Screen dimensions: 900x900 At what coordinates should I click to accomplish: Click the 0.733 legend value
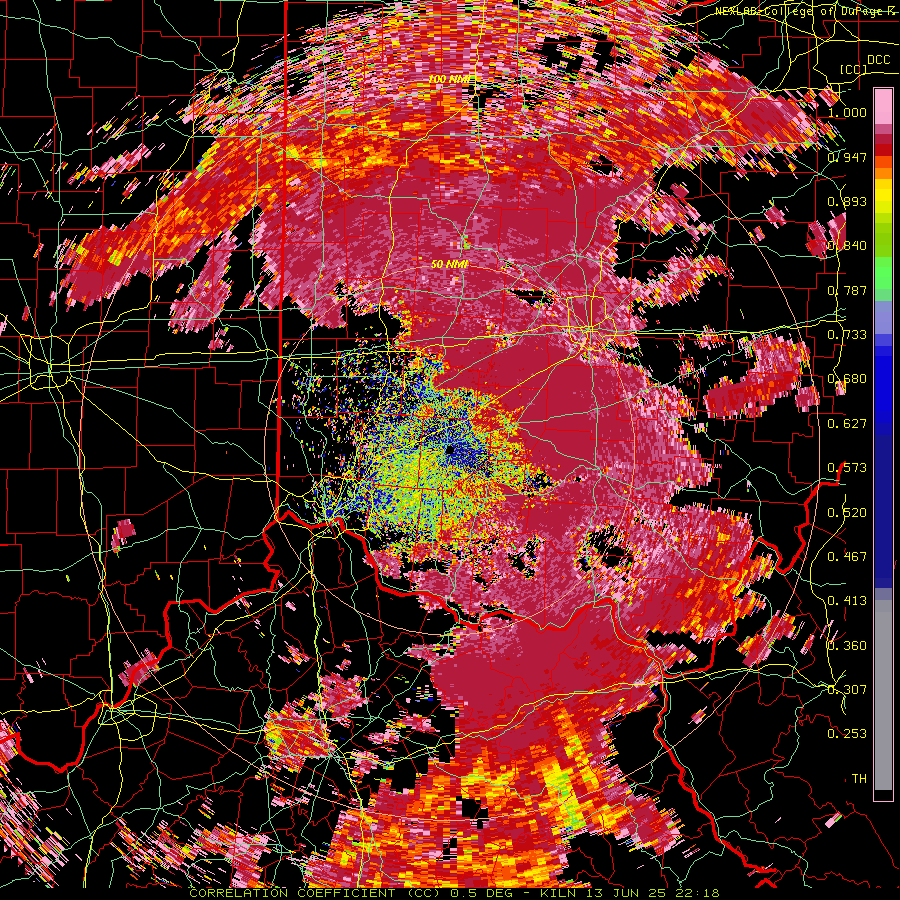(847, 335)
